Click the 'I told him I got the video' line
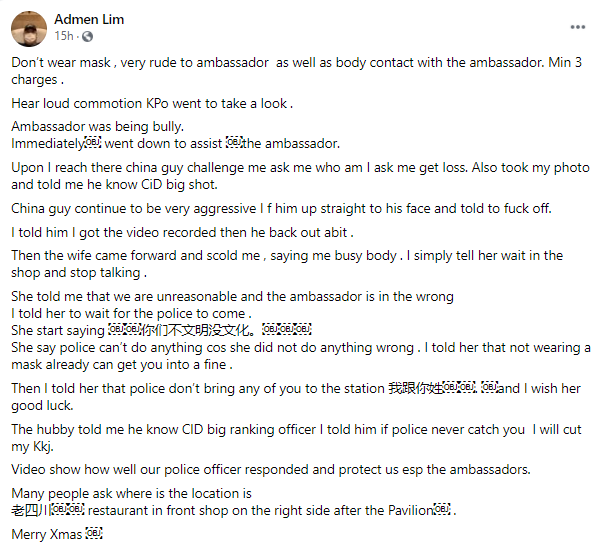 pos(182,232)
